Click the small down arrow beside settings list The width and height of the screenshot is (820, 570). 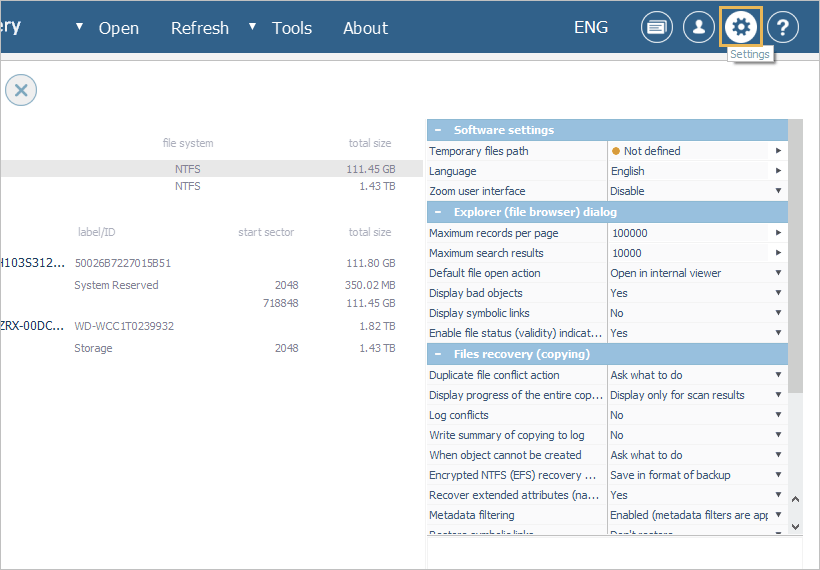point(795,527)
